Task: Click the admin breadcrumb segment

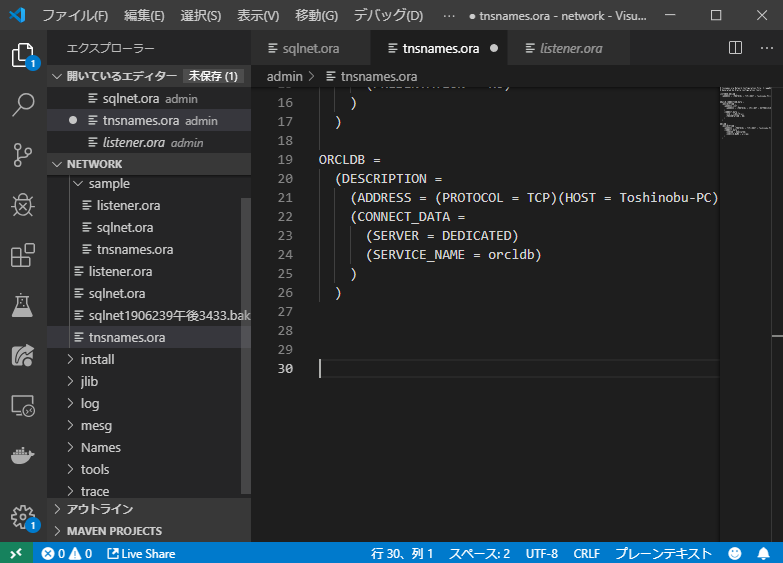Action: 285,76
